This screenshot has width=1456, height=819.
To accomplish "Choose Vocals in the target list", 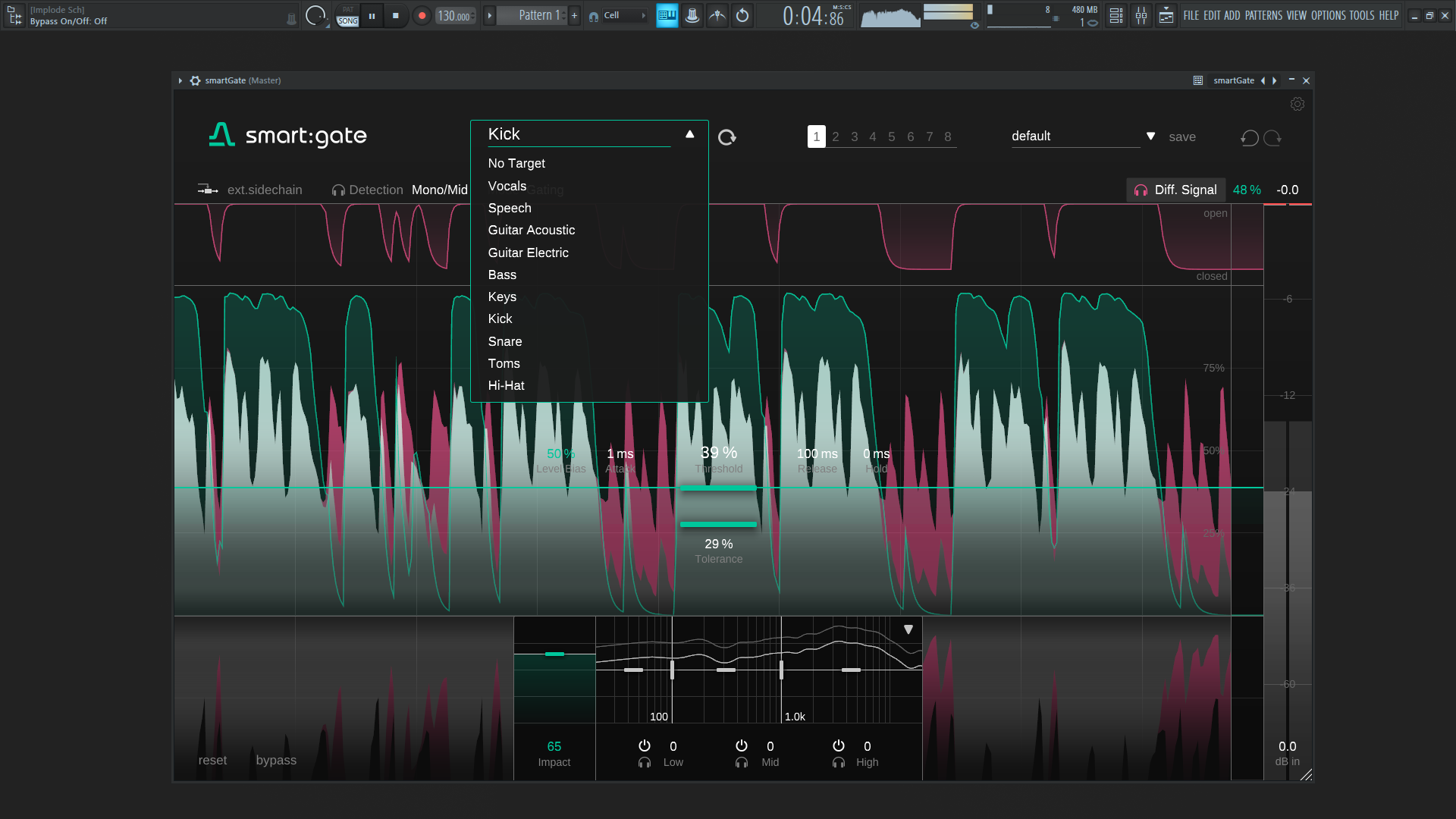I will click(x=507, y=186).
